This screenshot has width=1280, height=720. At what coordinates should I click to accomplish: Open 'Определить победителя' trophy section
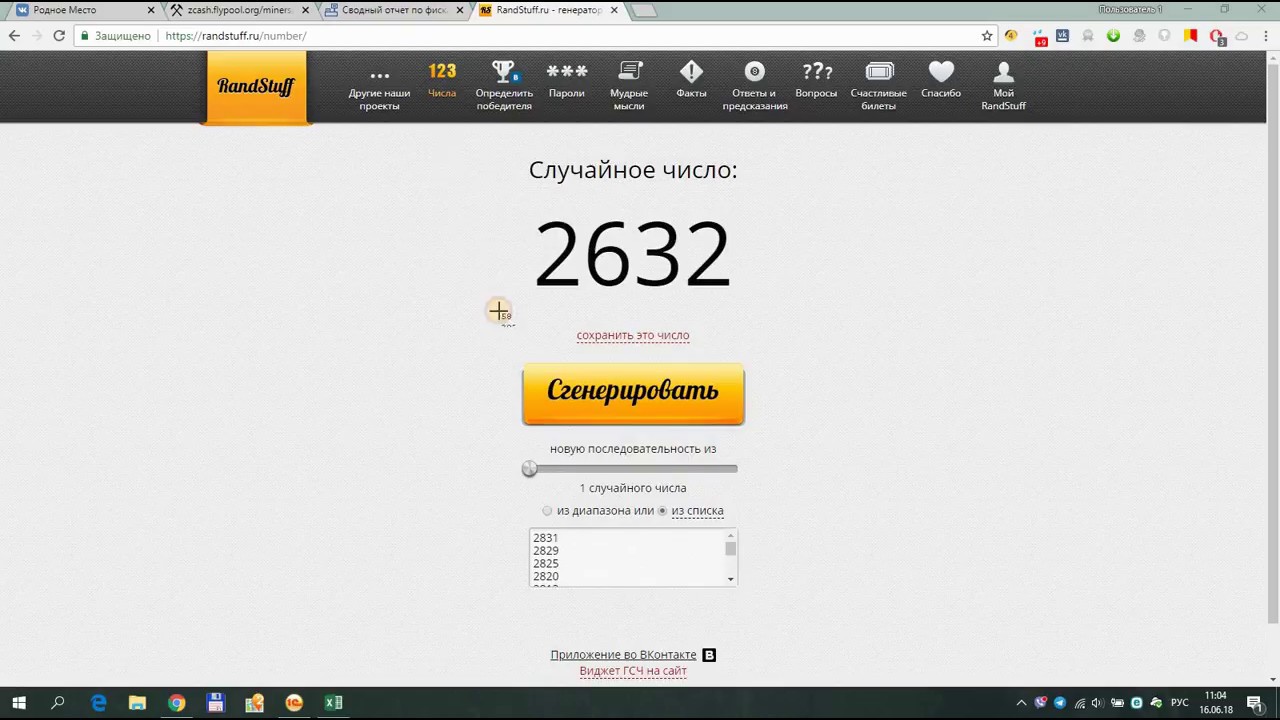(504, 86)
